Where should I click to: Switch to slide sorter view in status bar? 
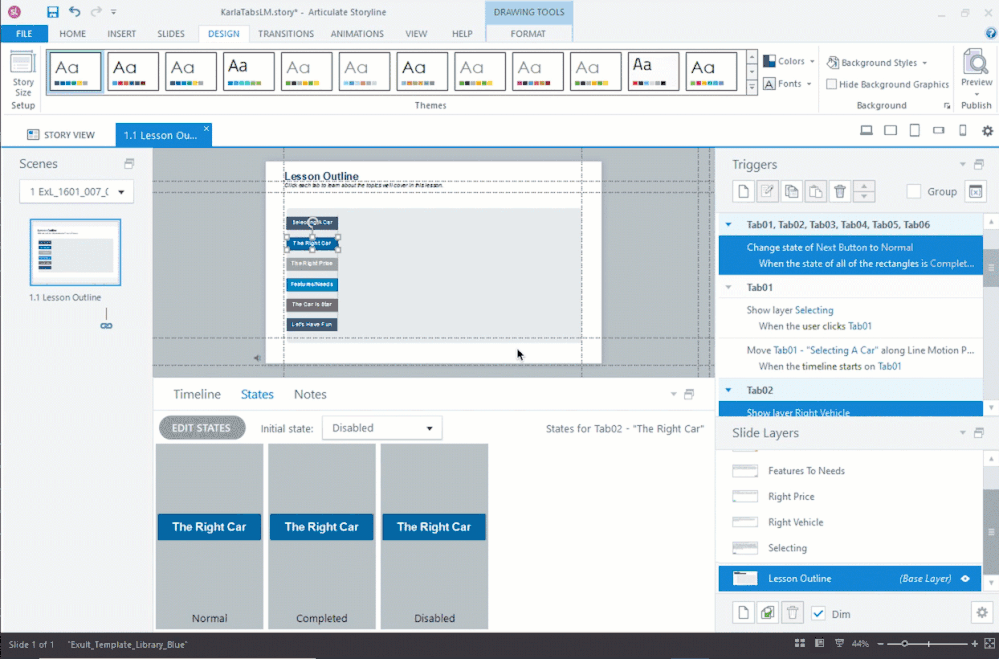point(799,644)
